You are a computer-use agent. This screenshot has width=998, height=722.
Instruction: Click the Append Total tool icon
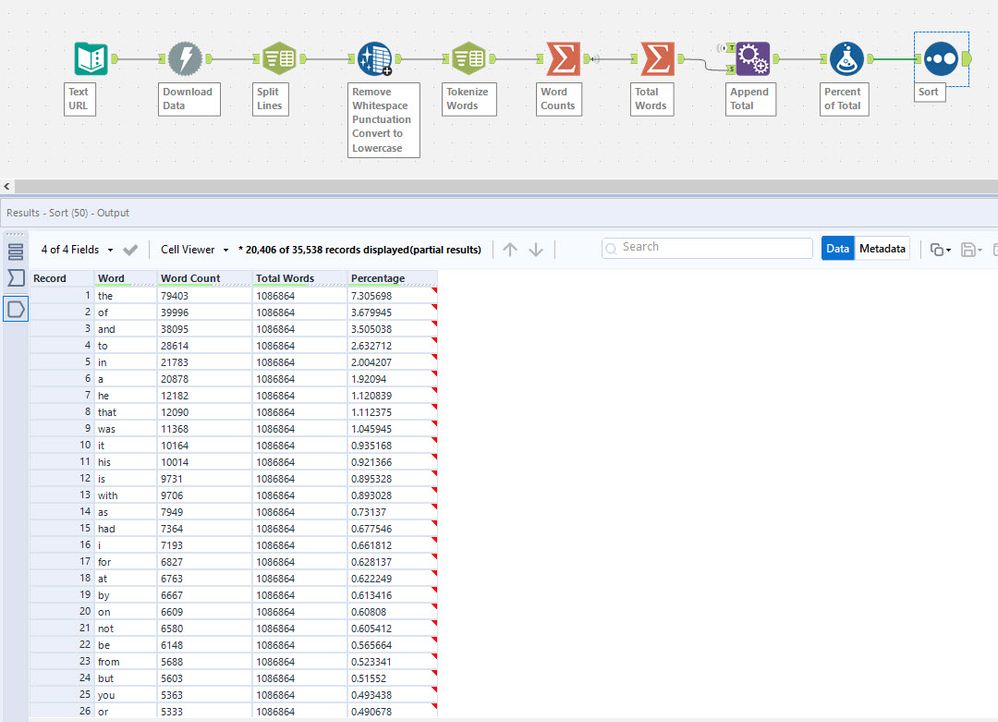coord(752,59)
